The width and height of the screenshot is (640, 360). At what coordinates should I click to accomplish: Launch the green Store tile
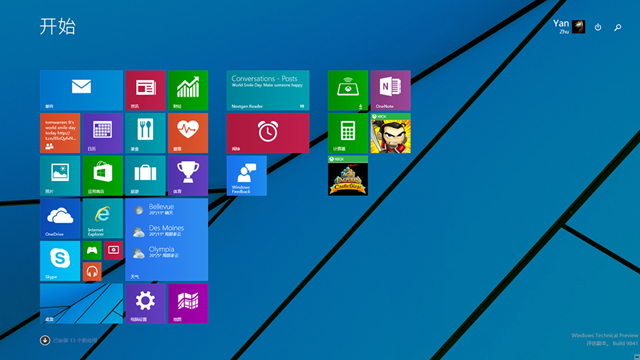point(102,176)
